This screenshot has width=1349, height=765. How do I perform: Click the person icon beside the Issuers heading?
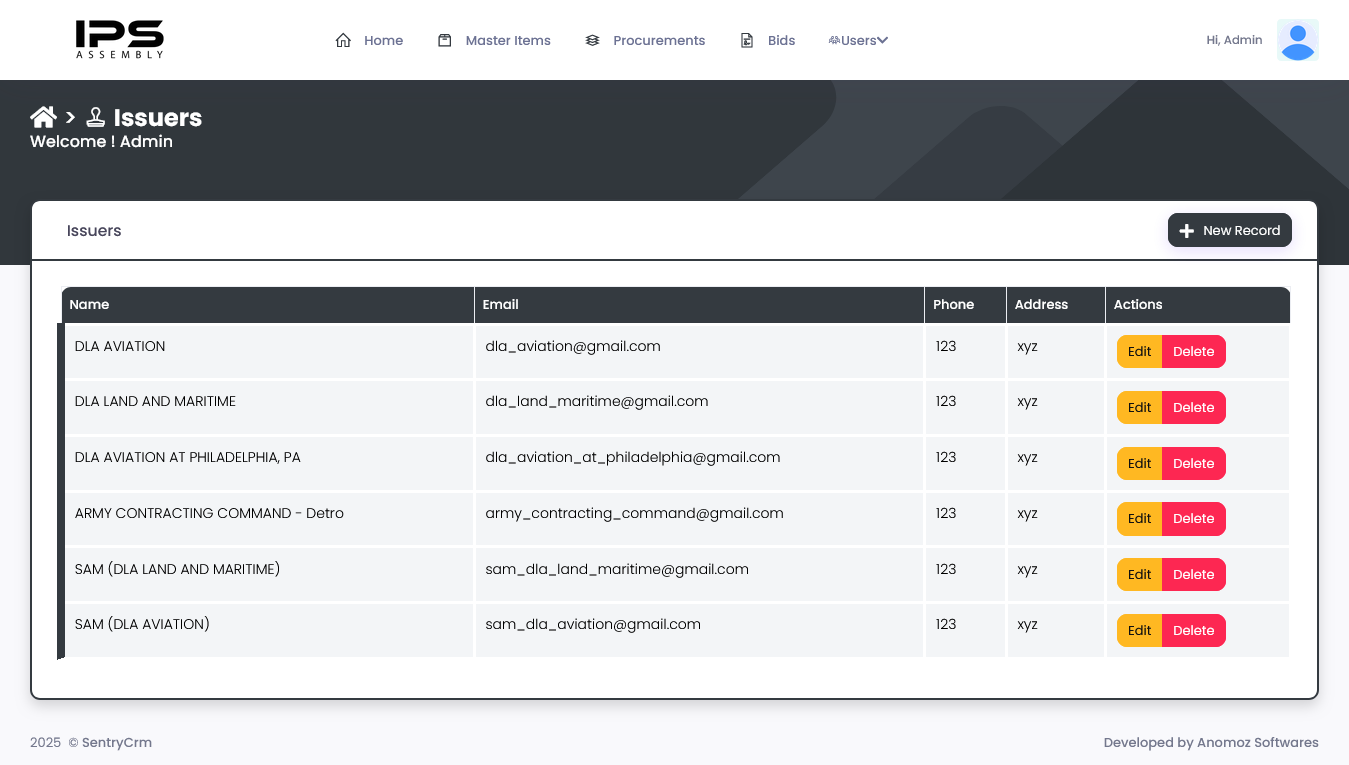click(95, 116)
